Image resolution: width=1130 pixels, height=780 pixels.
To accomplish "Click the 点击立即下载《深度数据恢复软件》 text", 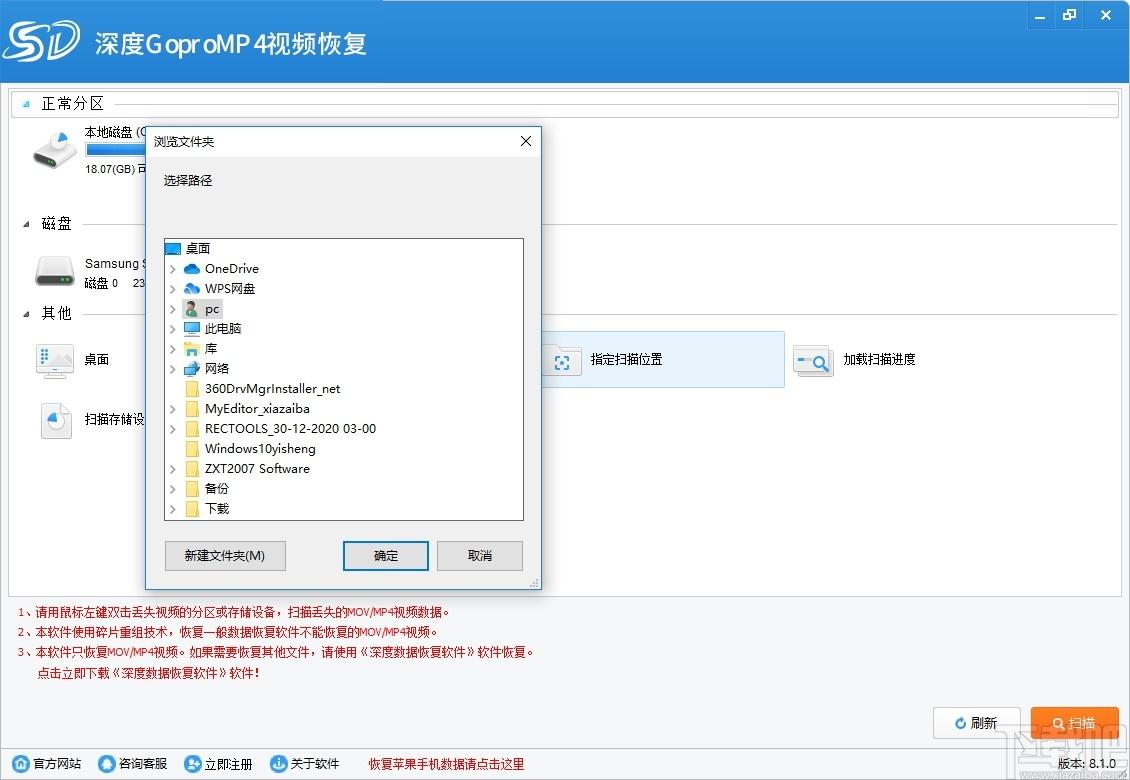I will pos(148,673).
